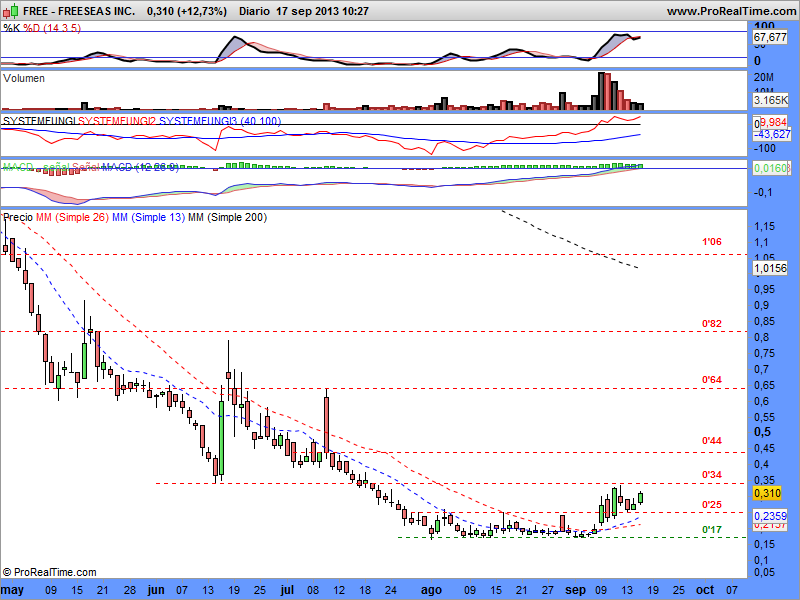Screen dimensions: 800x600
Task: Click the level label 0'25
Action: click(x=712, y=505)
